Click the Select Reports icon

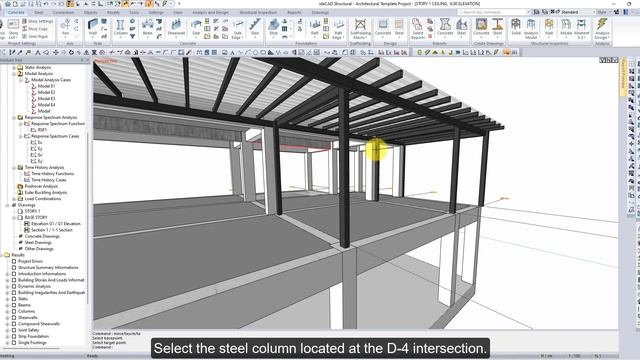[x=418, y=29]
